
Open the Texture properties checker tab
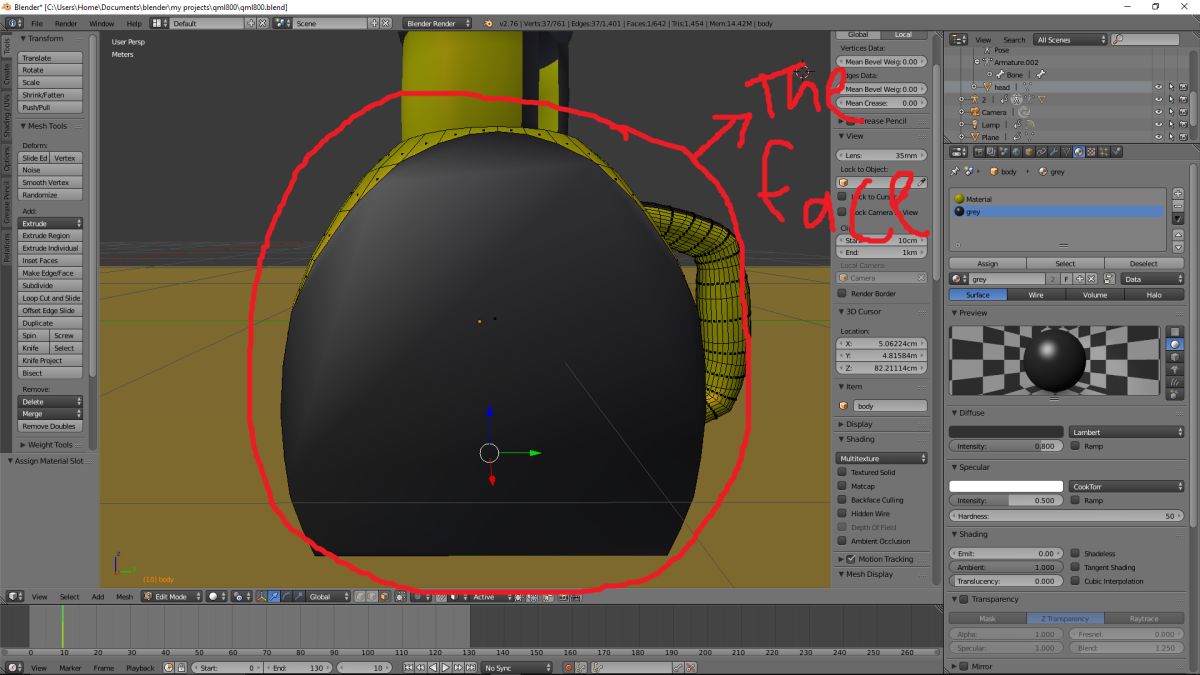click(x=1091, y=152)
